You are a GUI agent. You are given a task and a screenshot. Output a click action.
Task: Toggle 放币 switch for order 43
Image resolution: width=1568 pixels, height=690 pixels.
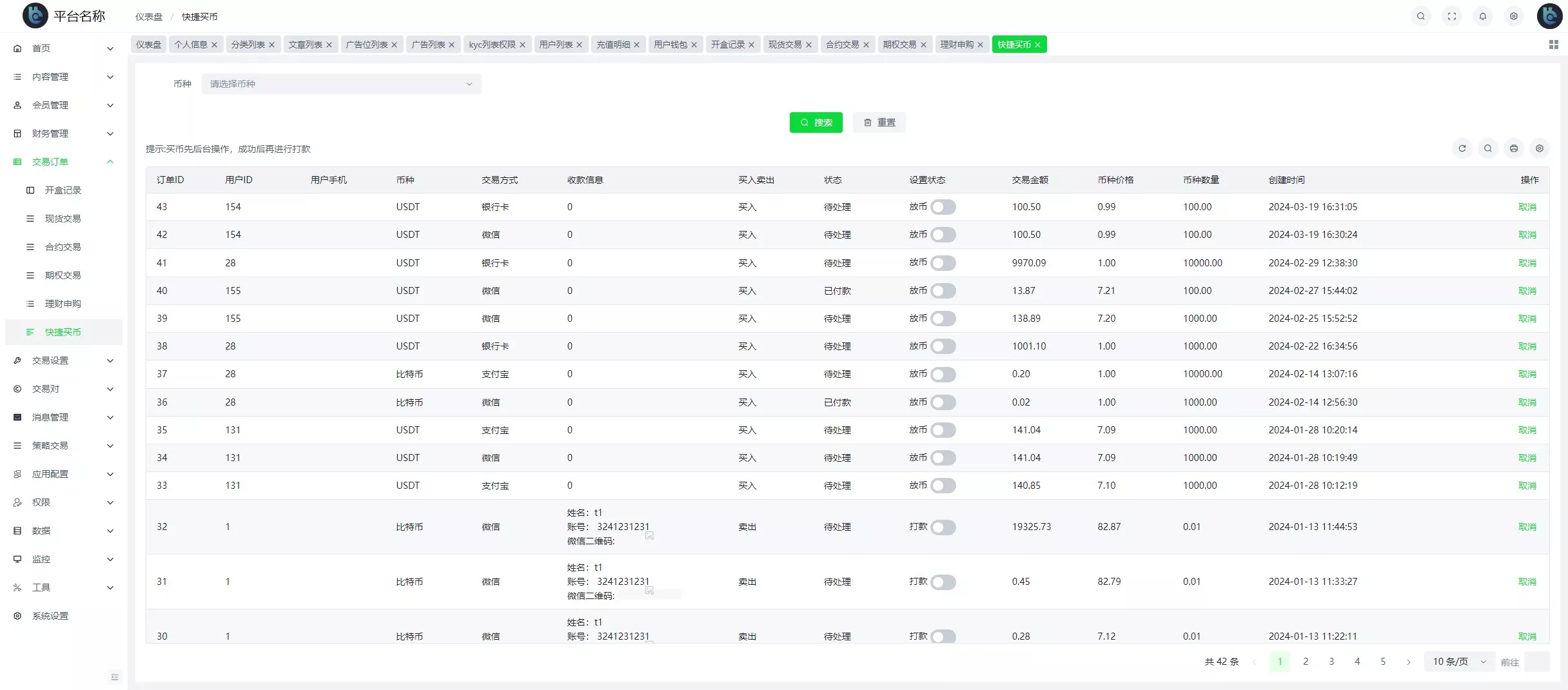(943, 207)
